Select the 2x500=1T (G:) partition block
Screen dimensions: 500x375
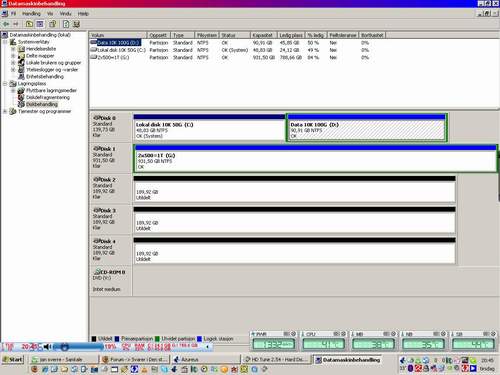click(x=315, y=159)
